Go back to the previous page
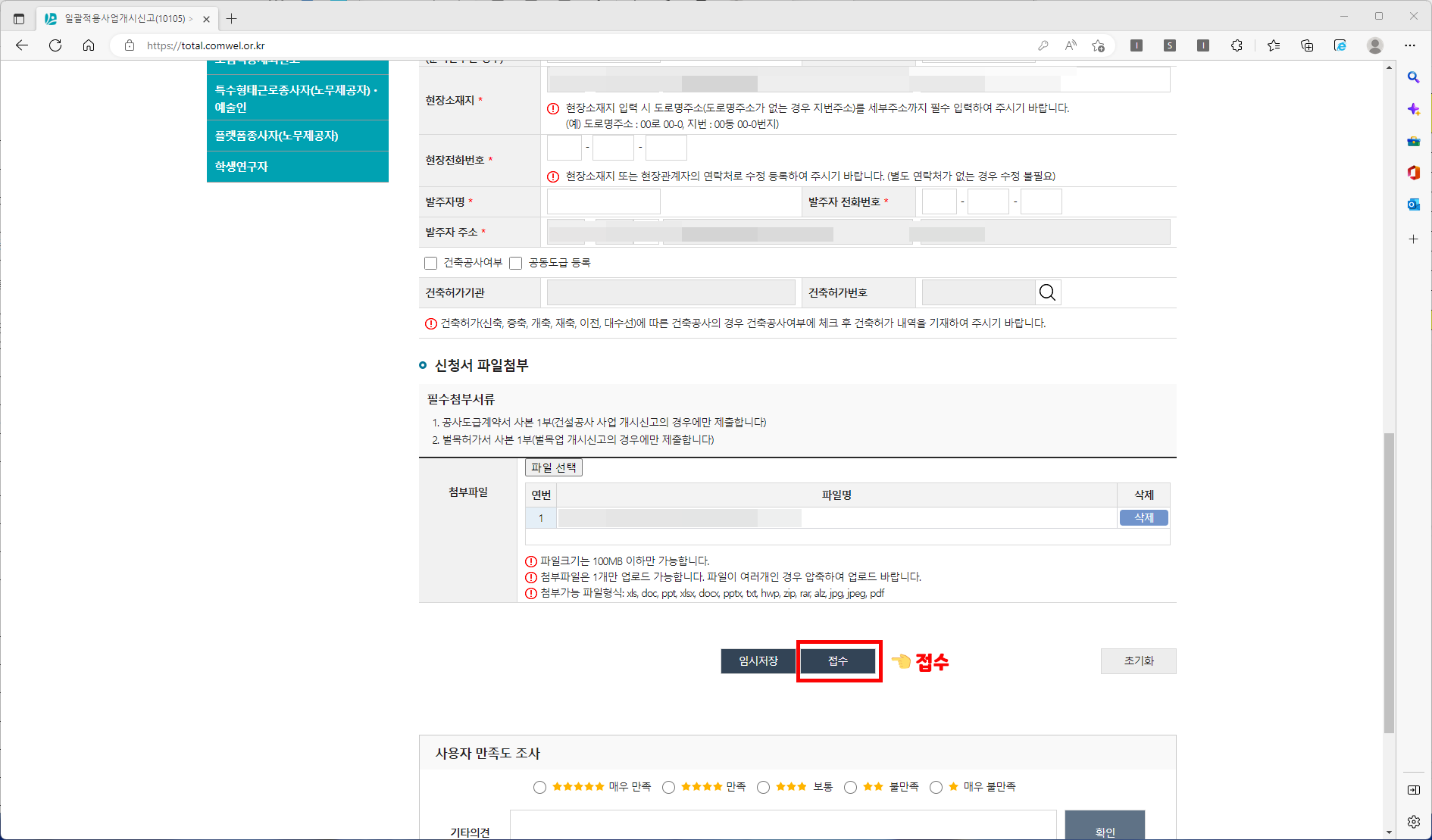The image size is (1432, 840). point(22,45)
